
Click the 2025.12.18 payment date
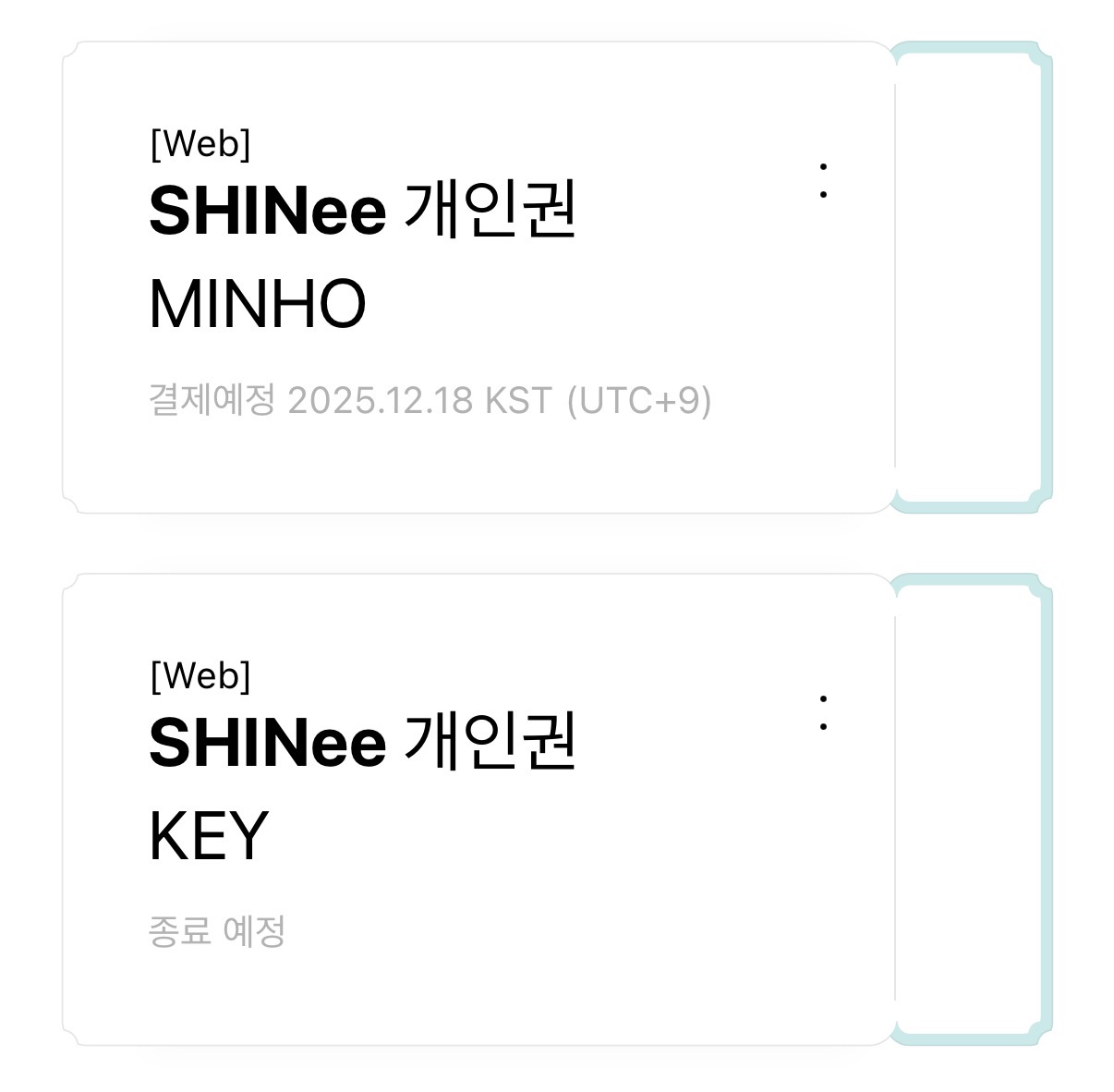381,401
